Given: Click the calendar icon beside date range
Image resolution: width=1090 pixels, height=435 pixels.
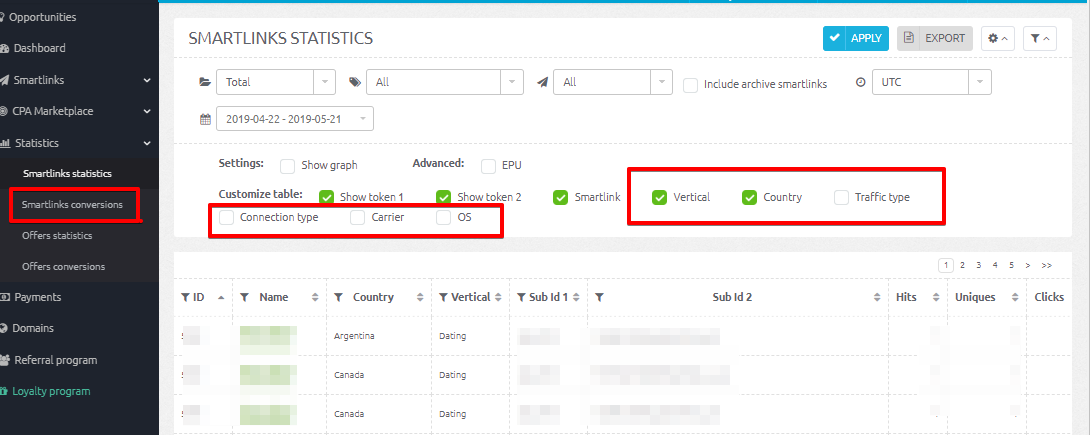Looking at the screenshot, I should pyautogui.click(x=205, y=119).
